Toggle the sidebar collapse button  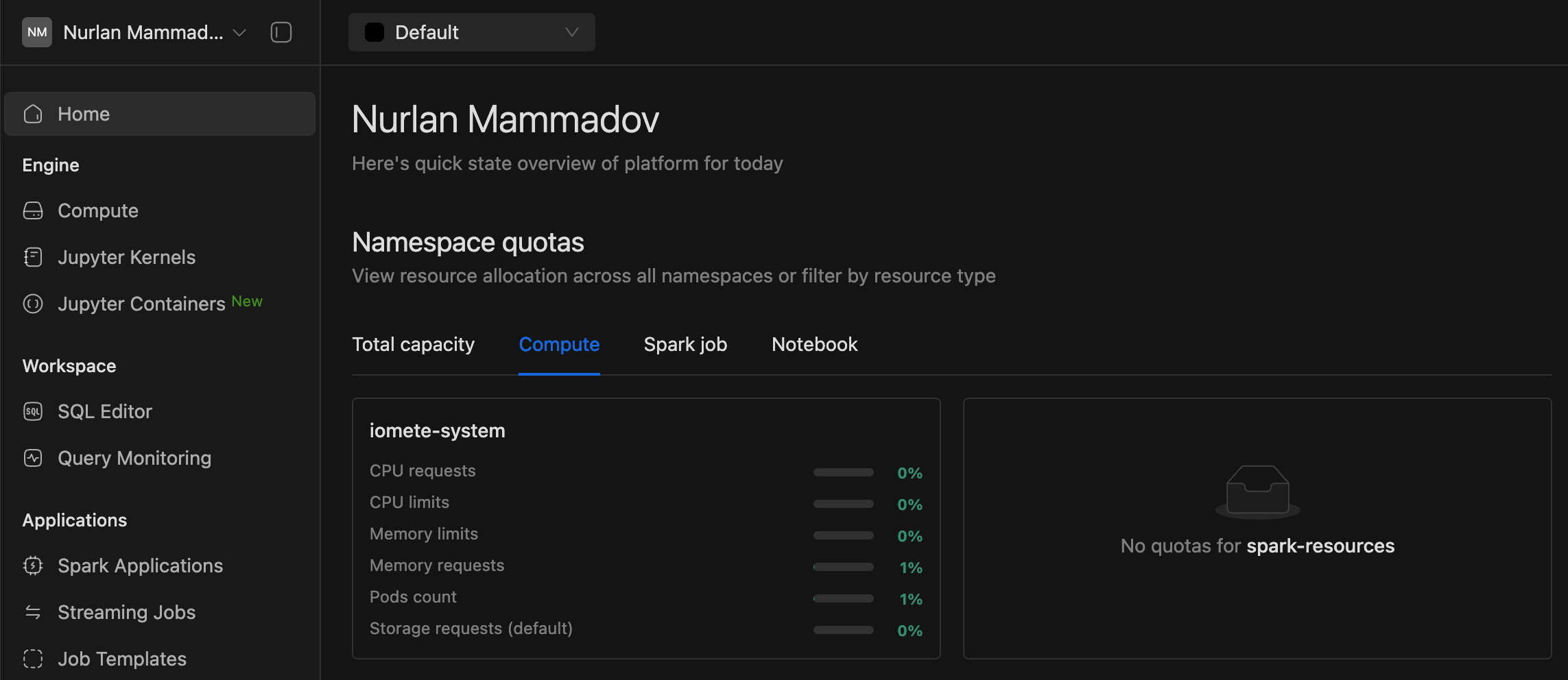[x=281, y=32]
